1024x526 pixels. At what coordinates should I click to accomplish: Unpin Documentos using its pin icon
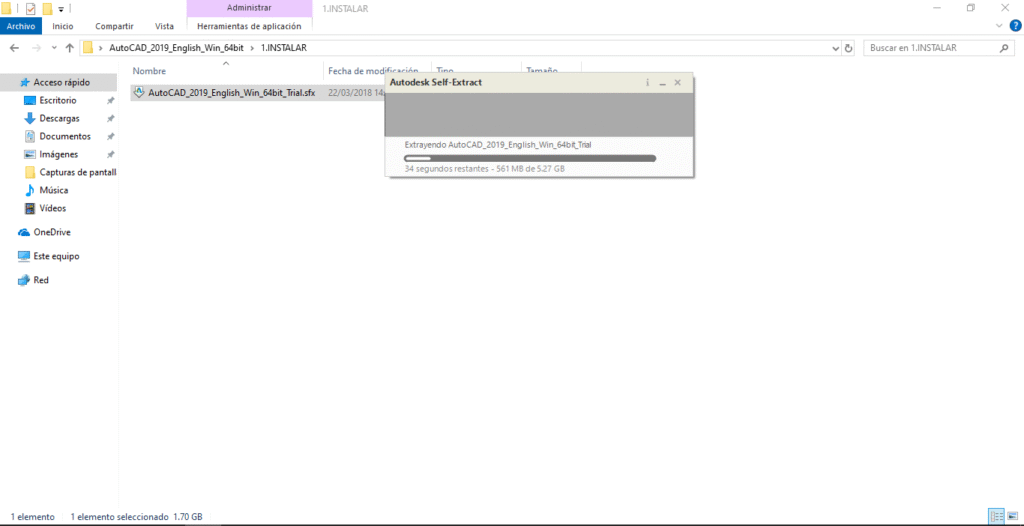coord(110,137)
